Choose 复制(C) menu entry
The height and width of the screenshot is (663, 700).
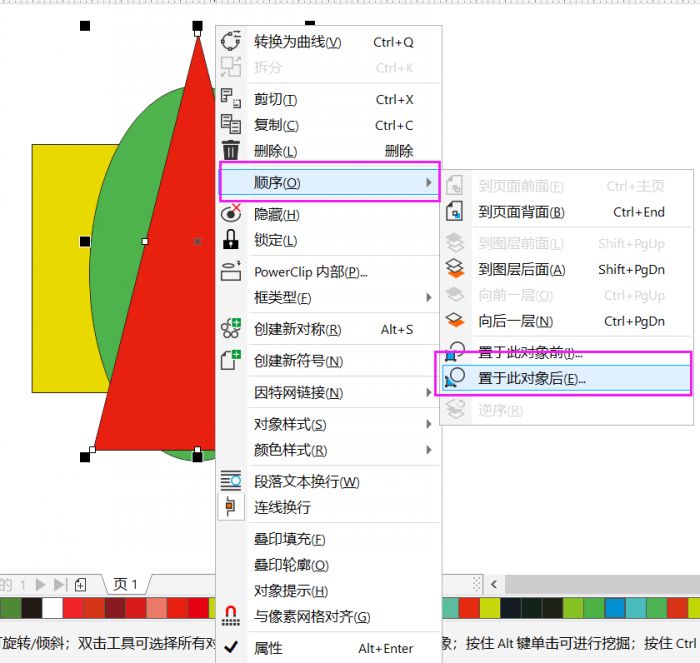[329, 125]
